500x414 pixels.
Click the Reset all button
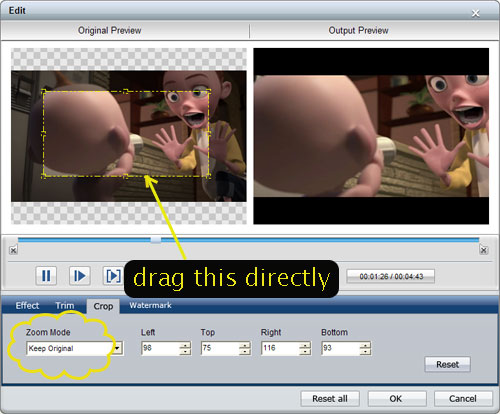330,399
